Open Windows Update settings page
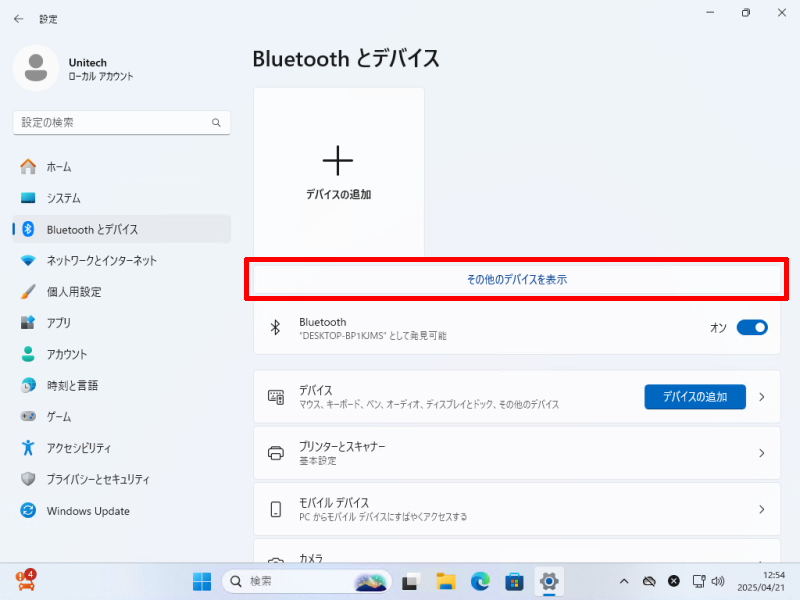This screenshot has height=600, width=800. pos(121,510)
